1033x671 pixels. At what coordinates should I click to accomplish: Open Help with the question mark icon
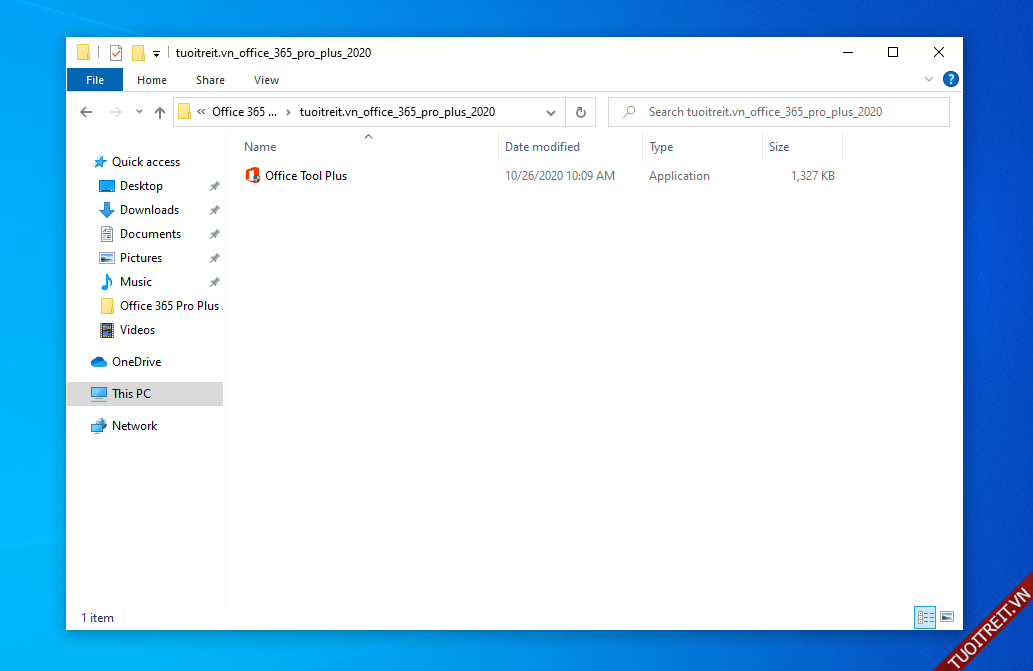pos(951,79)
